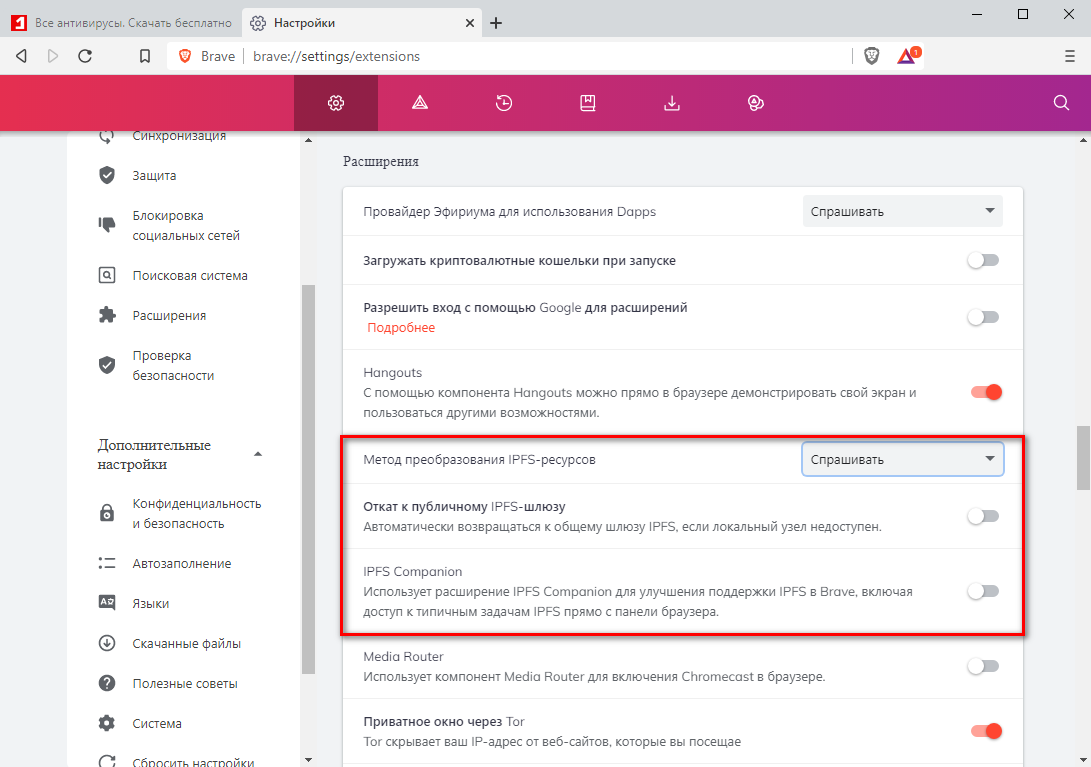The height and width of the screenshot is (767, 1091).
Task: Open History clock tab in top bar
Action: pyautogui.click(x=504, y=103)
